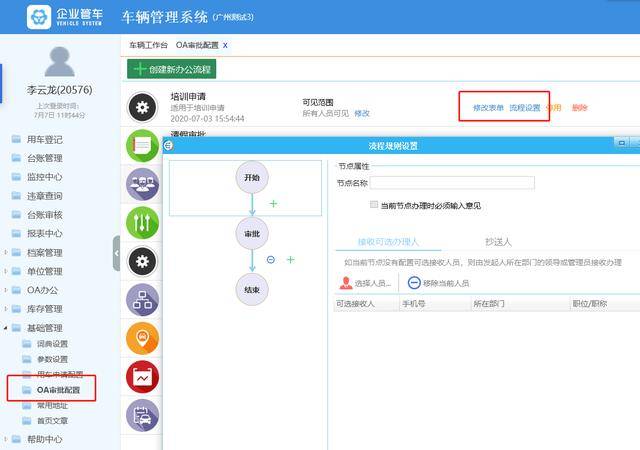
Task: Expand the OA办公 tree node
Action: (x=5, y=290)
